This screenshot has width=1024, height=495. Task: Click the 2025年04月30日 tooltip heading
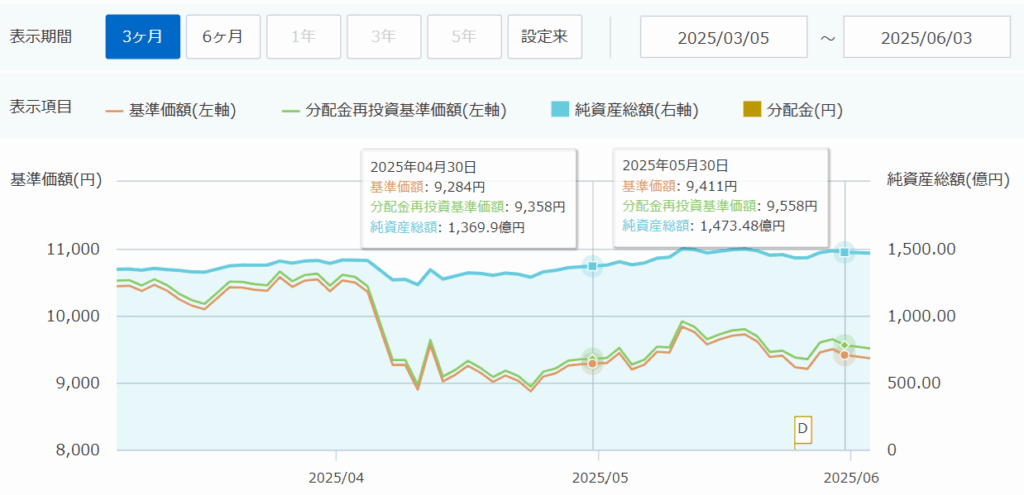click(421, 166)
